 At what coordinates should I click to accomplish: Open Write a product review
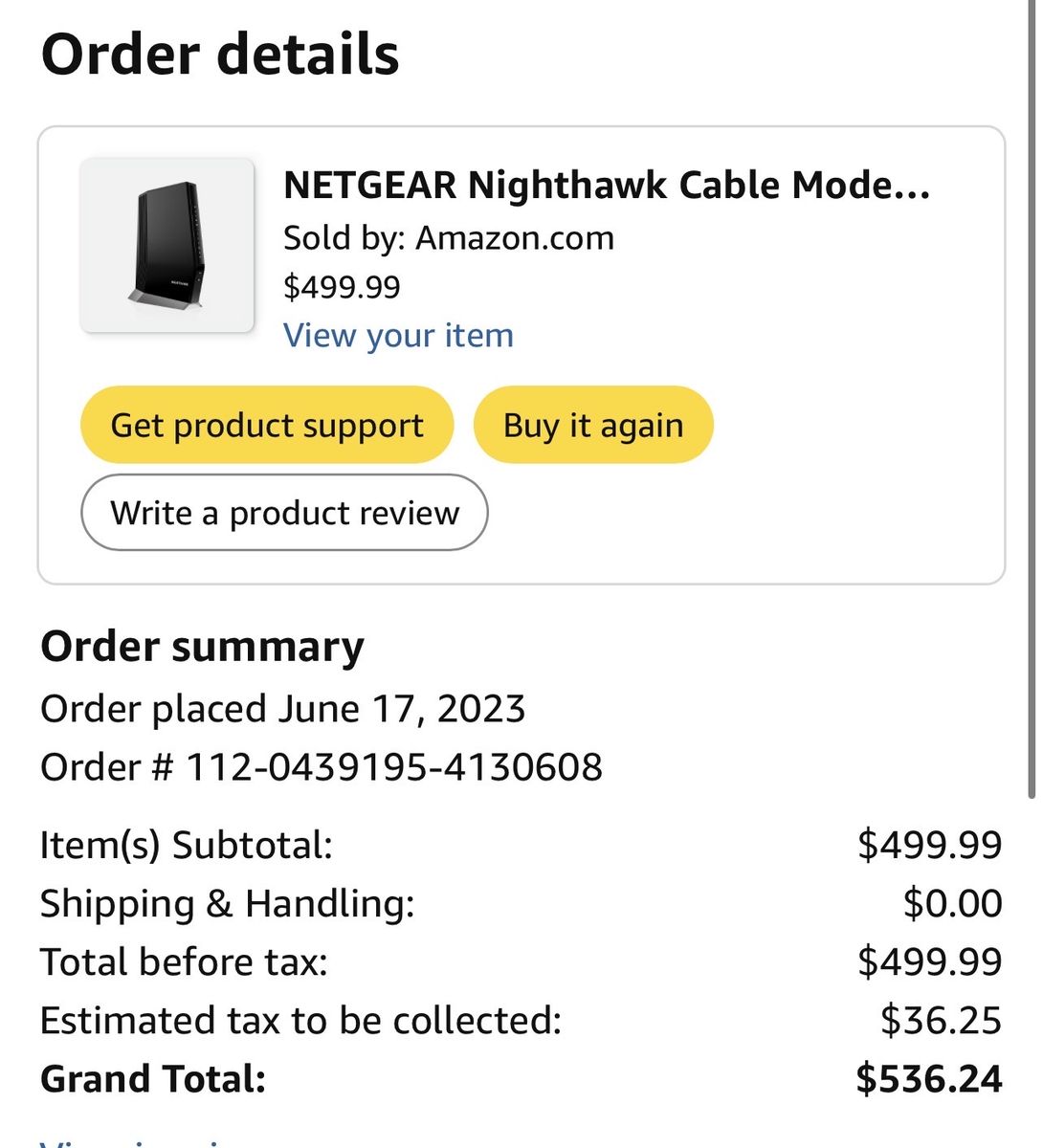point(284,513)
